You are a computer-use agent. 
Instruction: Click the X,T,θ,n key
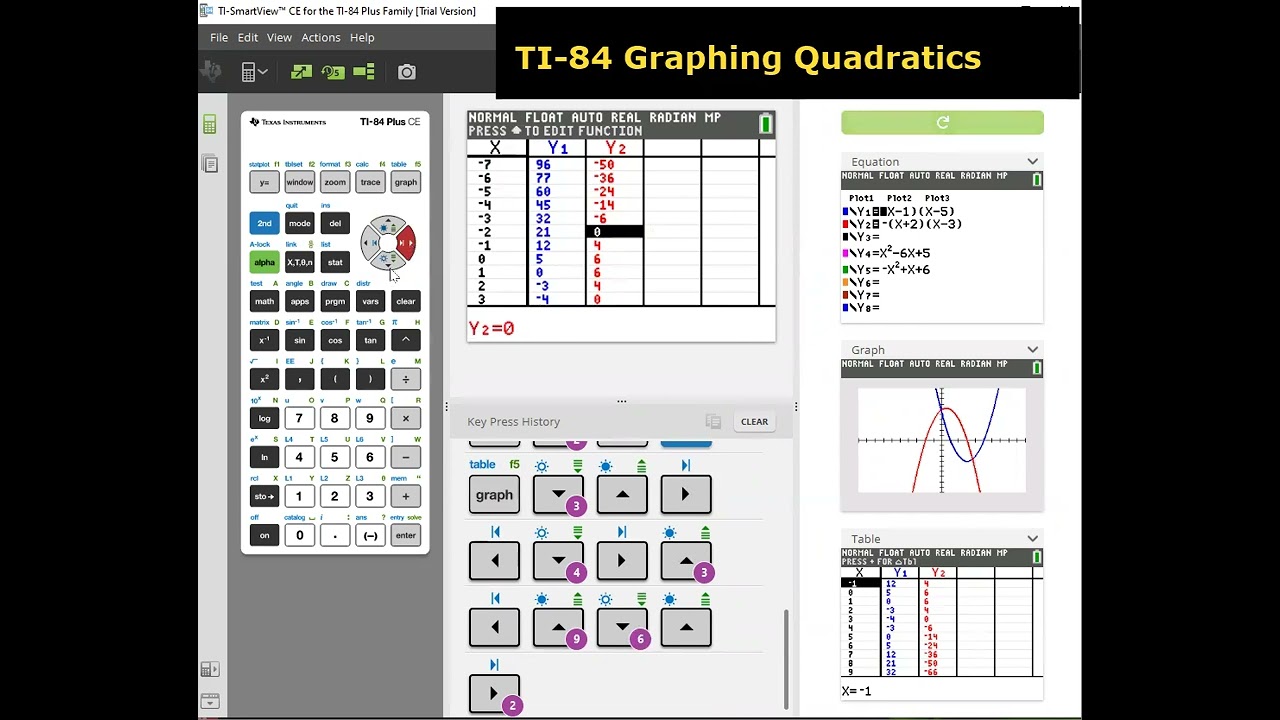[x=300, y=262]
